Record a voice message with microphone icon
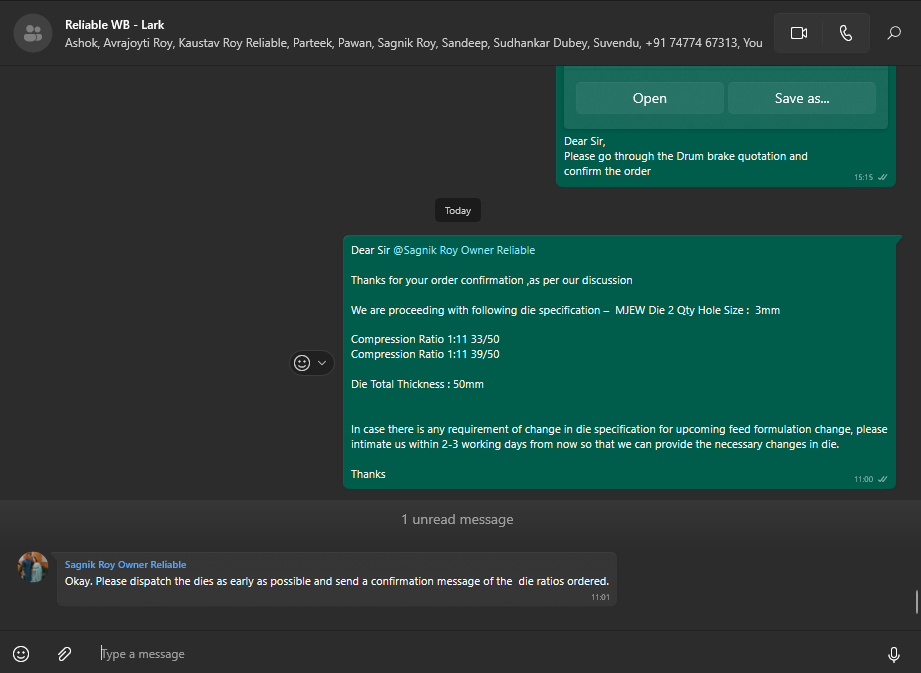The width and height of the screenshot is (921, 673). (894, 654)
